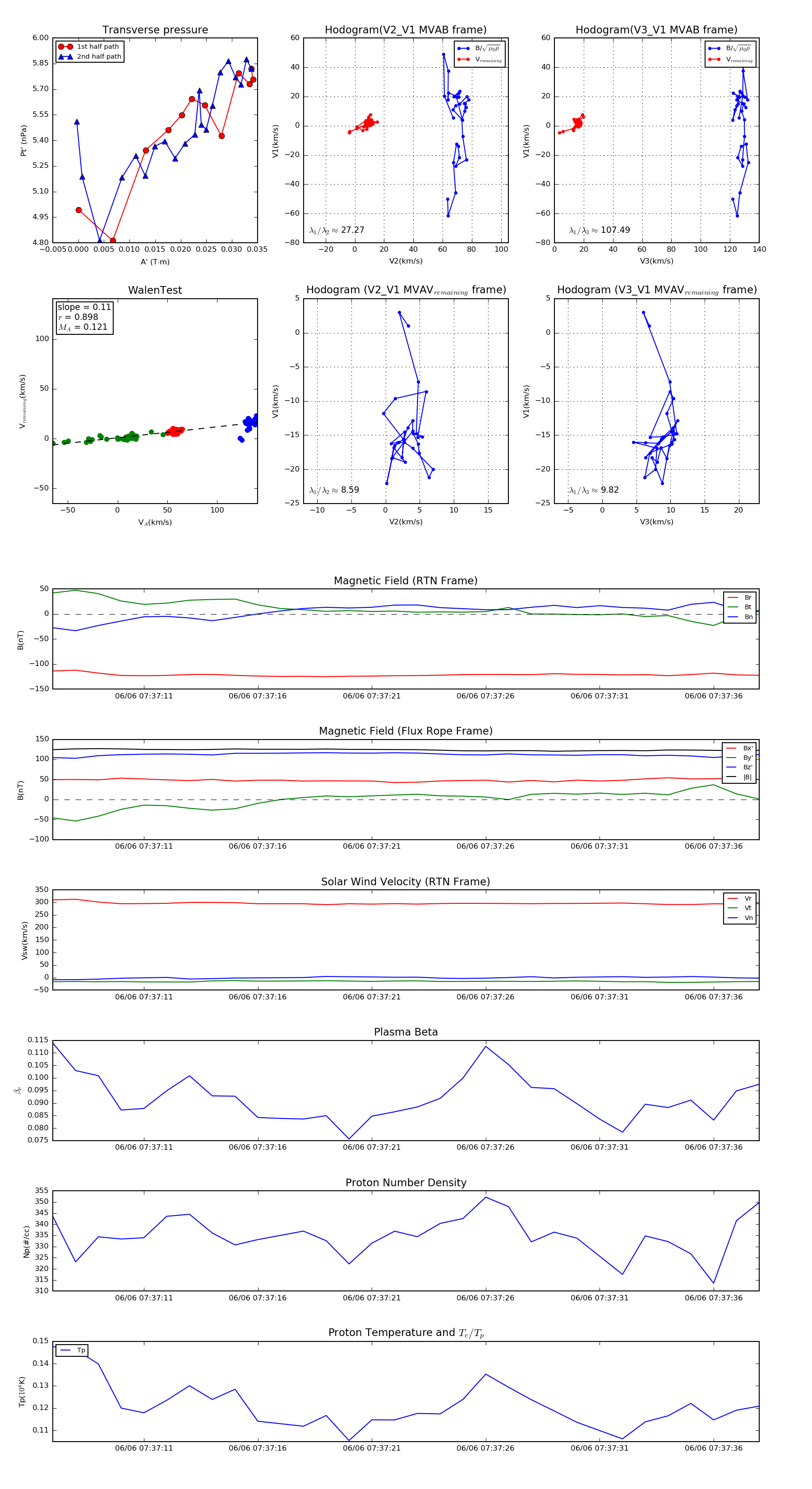Image resolution: width=812 pixels, height=1489 pixels.
Task: Click the '06/06 07:37:21' tick under Plasma Beta plot
Action: (x=372, y=1147)
